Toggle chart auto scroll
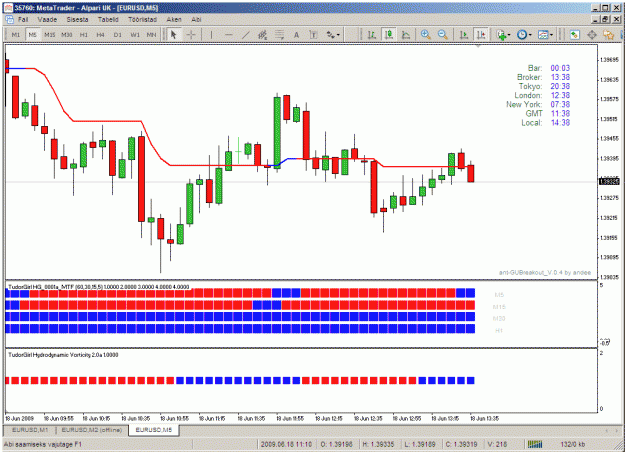The height and width of the screenshot is (452, 625). tap(464, 35)
